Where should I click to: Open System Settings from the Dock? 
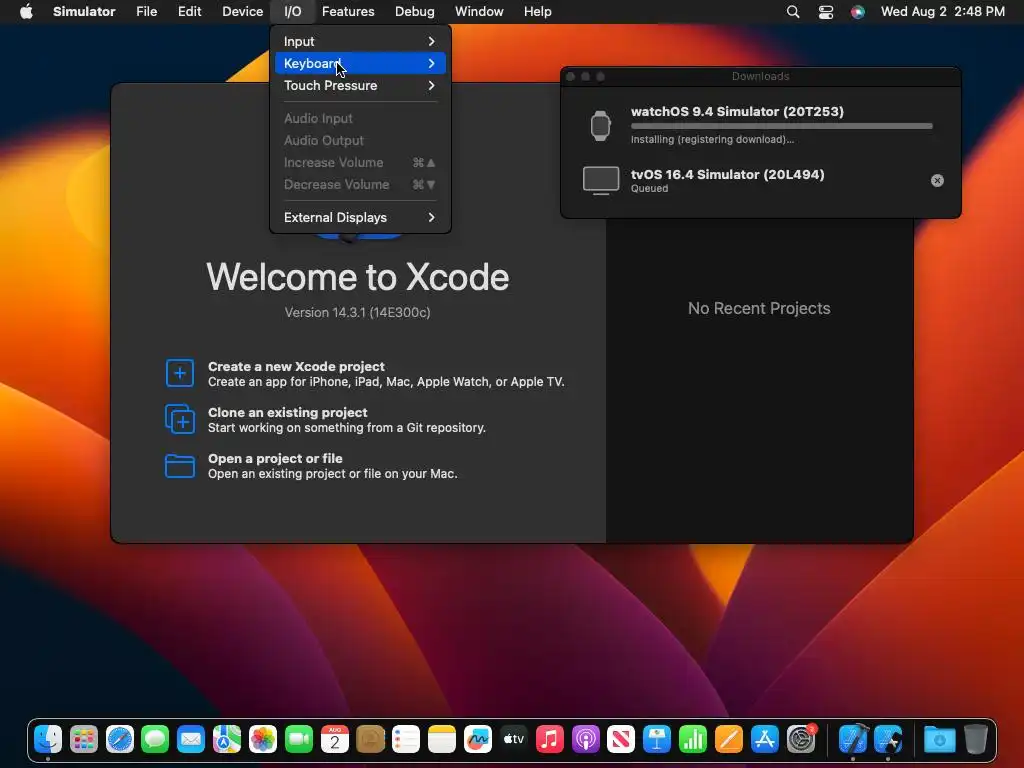pyautogui.click(x=800, y=739)
